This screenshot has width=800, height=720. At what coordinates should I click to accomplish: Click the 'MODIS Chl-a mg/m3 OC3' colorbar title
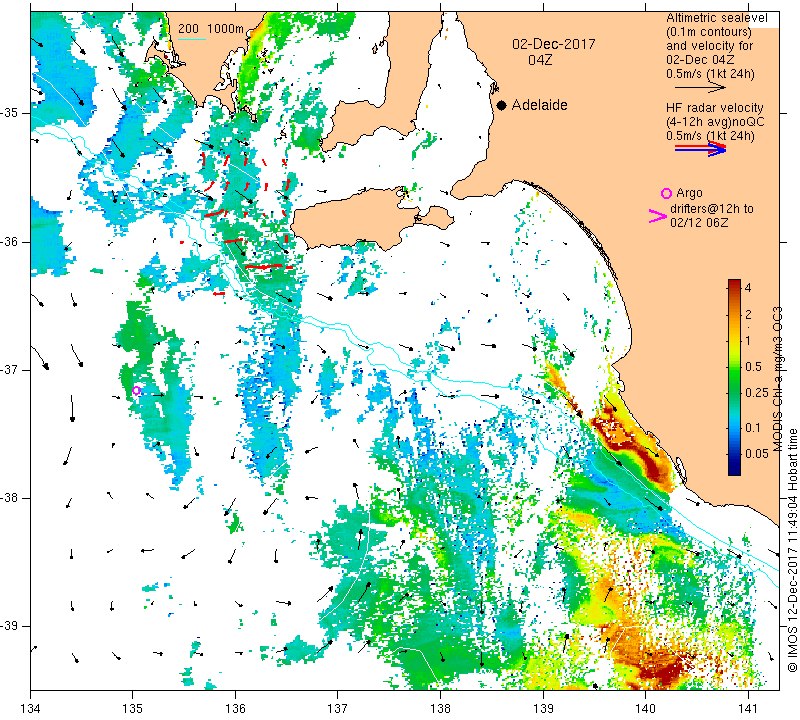pyautogui.click(x=778, y=380)
